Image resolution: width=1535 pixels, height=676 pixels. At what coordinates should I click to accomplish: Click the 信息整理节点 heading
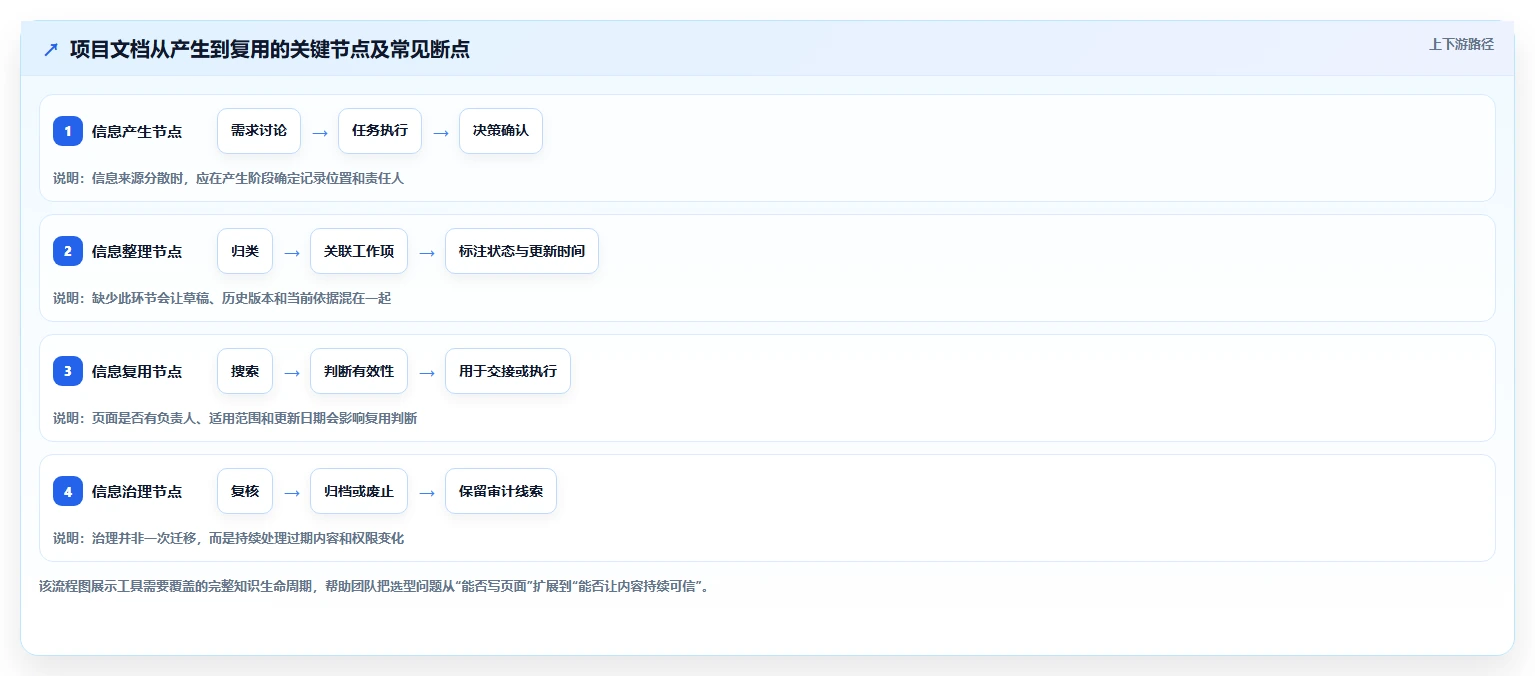pyautogui.click(x=137, y=251)
